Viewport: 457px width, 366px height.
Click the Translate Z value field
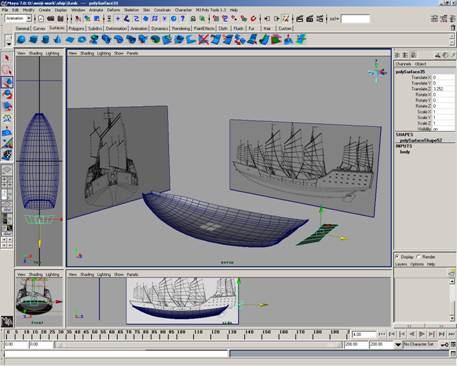coord(444,89)
